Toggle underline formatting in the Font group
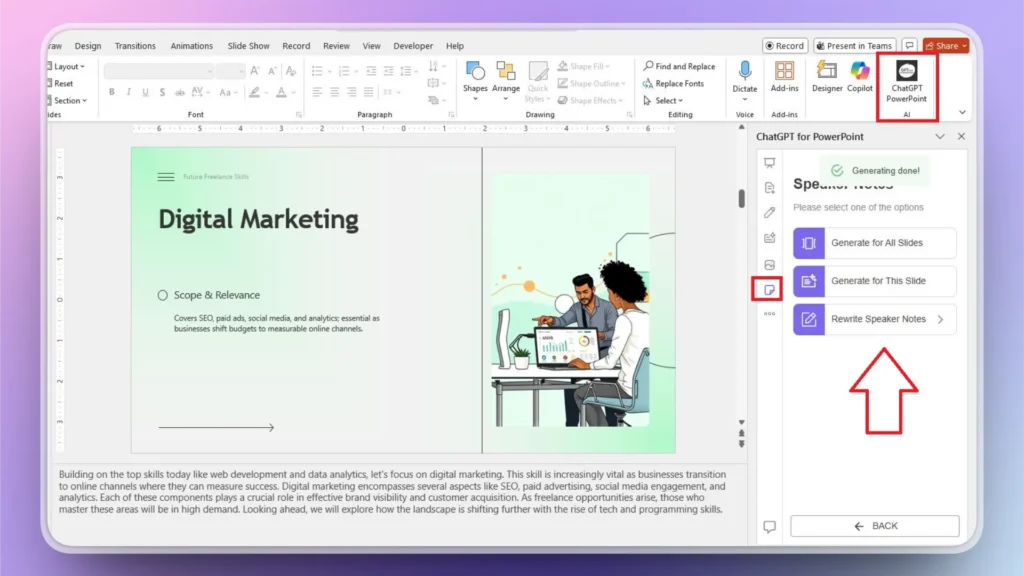1024x576 pixels. pyautogui.click(x=145, y=91)
